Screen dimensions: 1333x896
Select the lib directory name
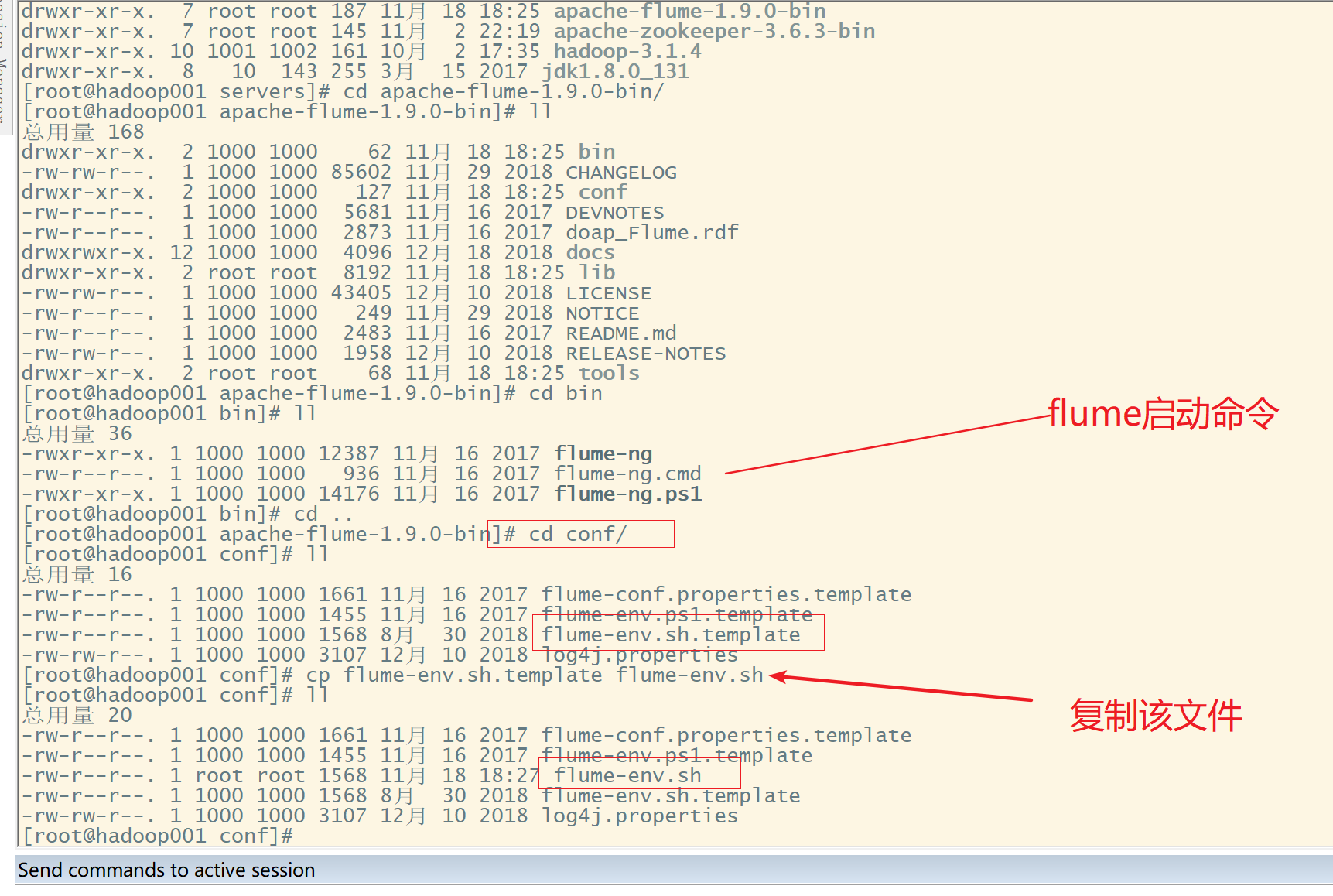pyautogui.click(x=596, y=273)
